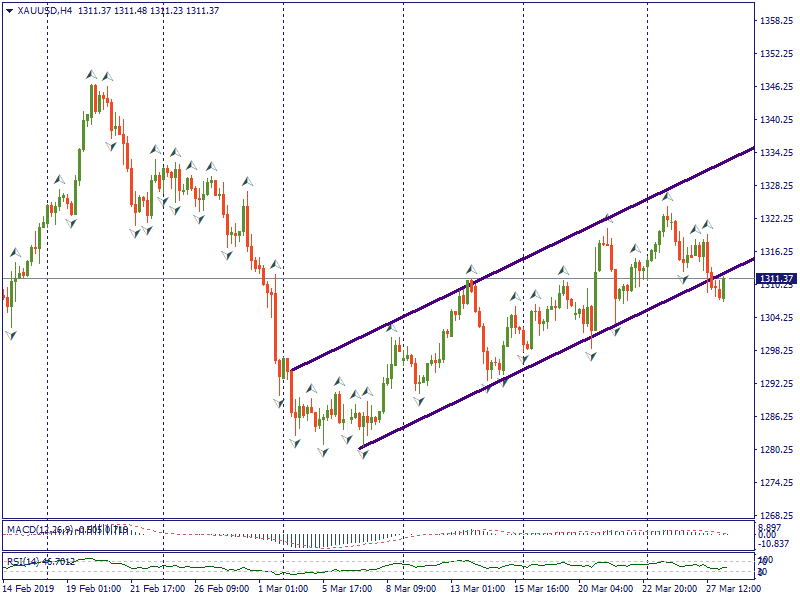The height and width of the screenshot is (600, 800).
Task: Click the 1358.25 price level on the axis
Action: tap(775, 21)
